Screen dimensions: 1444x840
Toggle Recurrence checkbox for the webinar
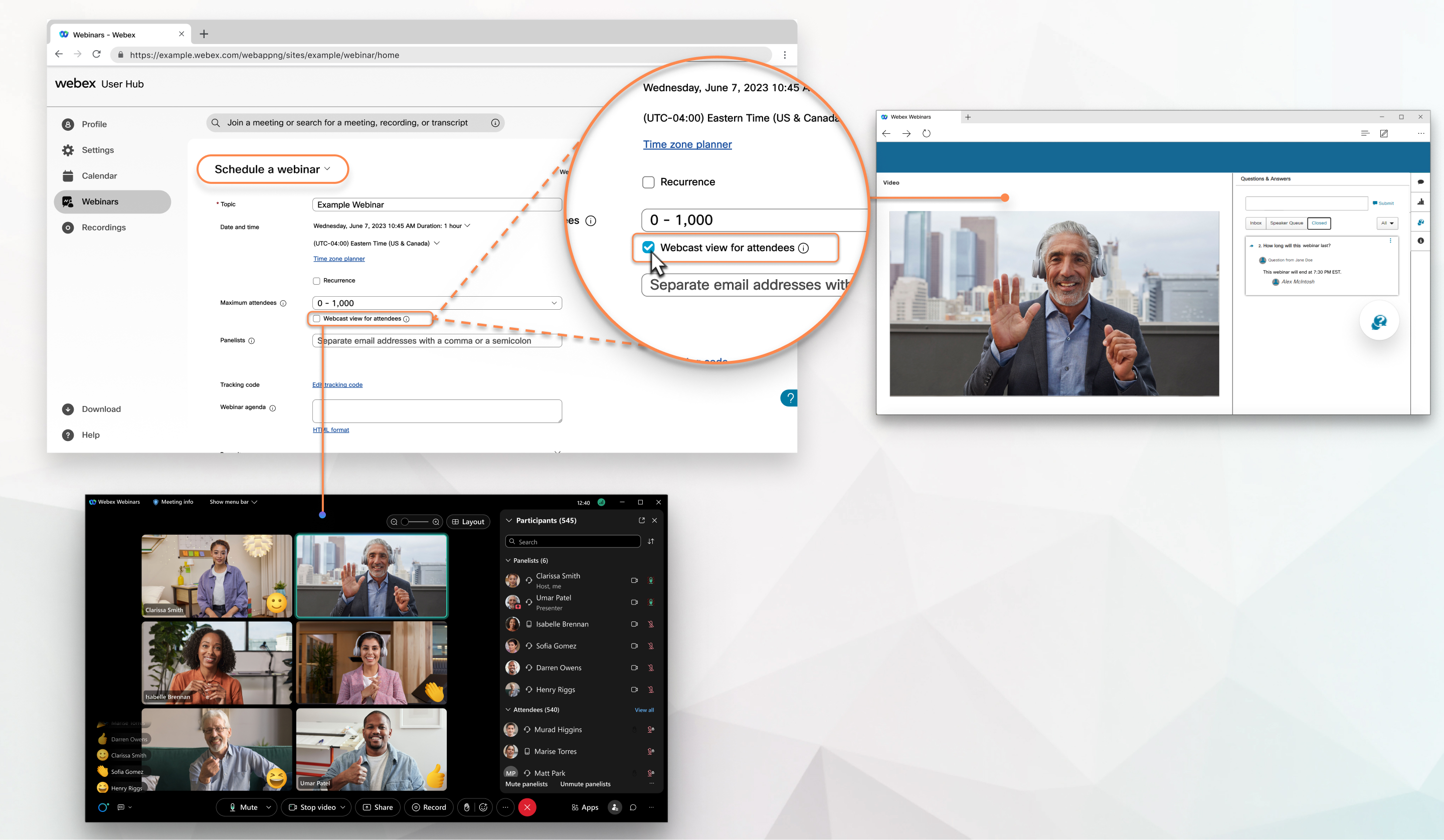(317, 280)
